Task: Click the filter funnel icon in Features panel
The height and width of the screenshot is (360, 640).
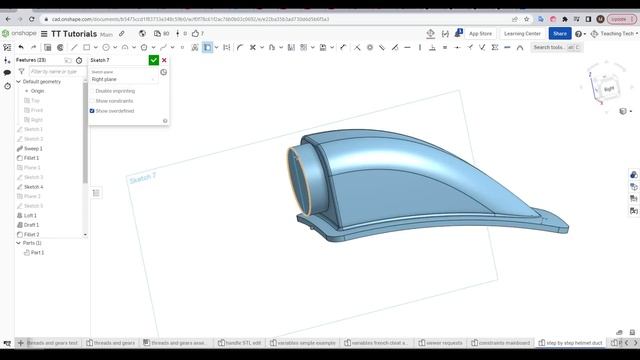Action: (x=22, y=71)
